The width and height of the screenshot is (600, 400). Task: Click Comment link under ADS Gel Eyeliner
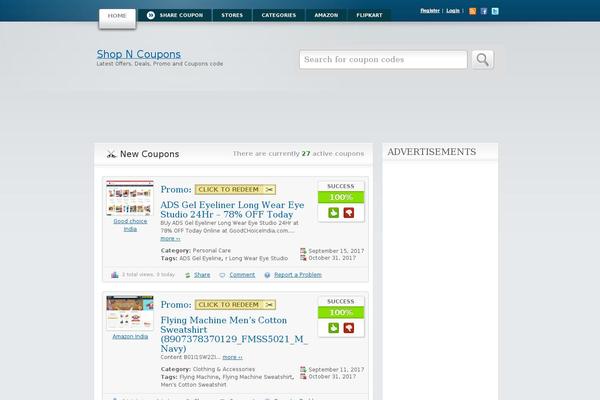(x=242, y=275)
